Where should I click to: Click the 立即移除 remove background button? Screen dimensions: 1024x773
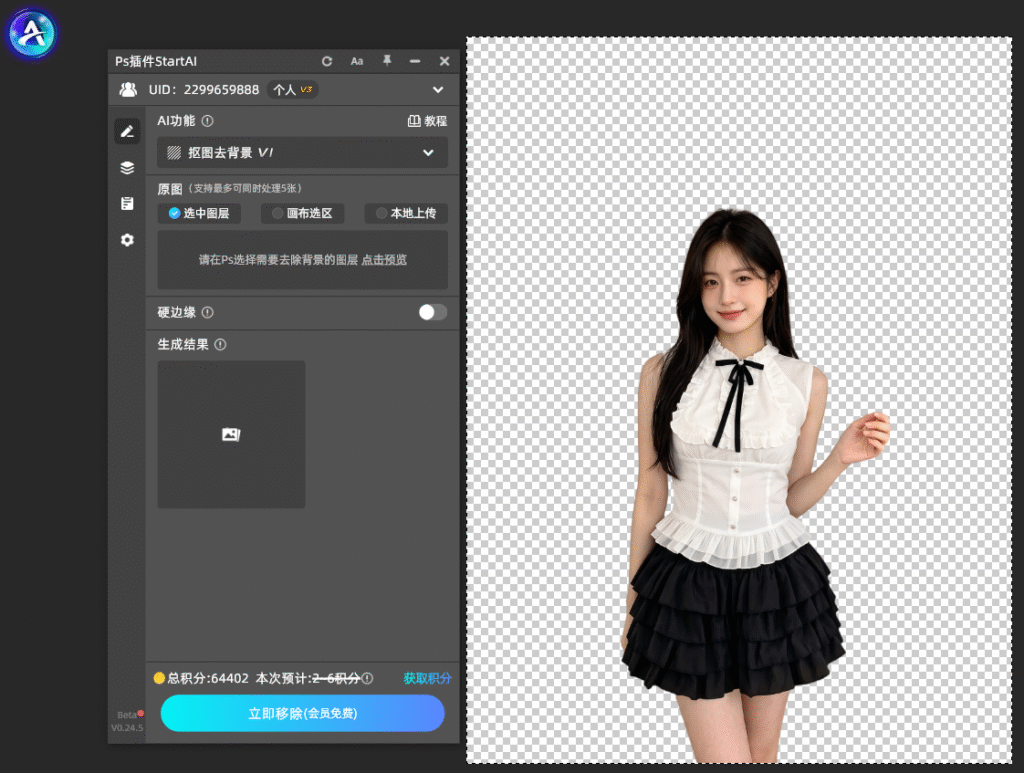pyautogui.click(x=302, y=713)
